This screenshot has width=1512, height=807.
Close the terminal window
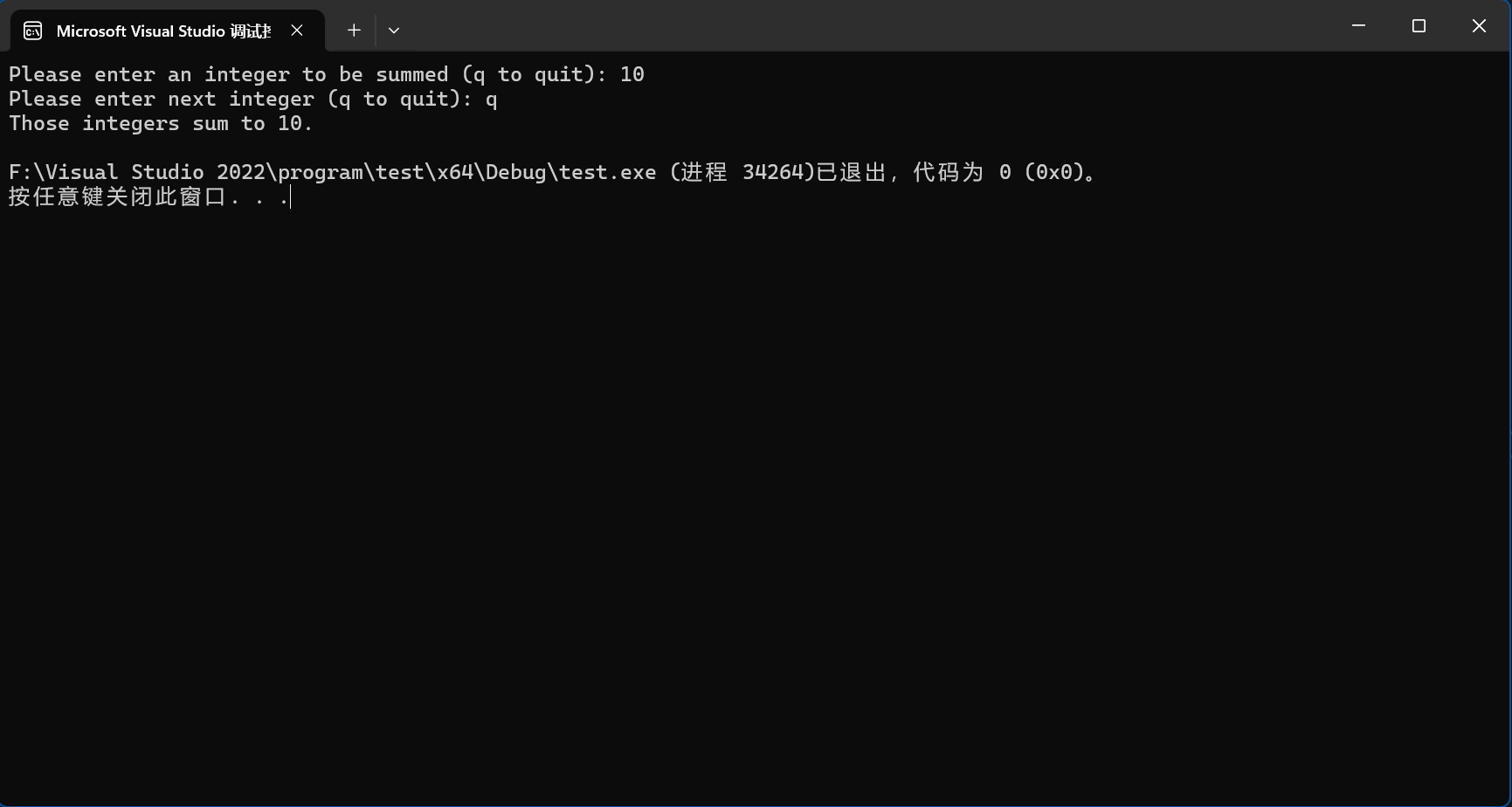(x=1479, y=26)
